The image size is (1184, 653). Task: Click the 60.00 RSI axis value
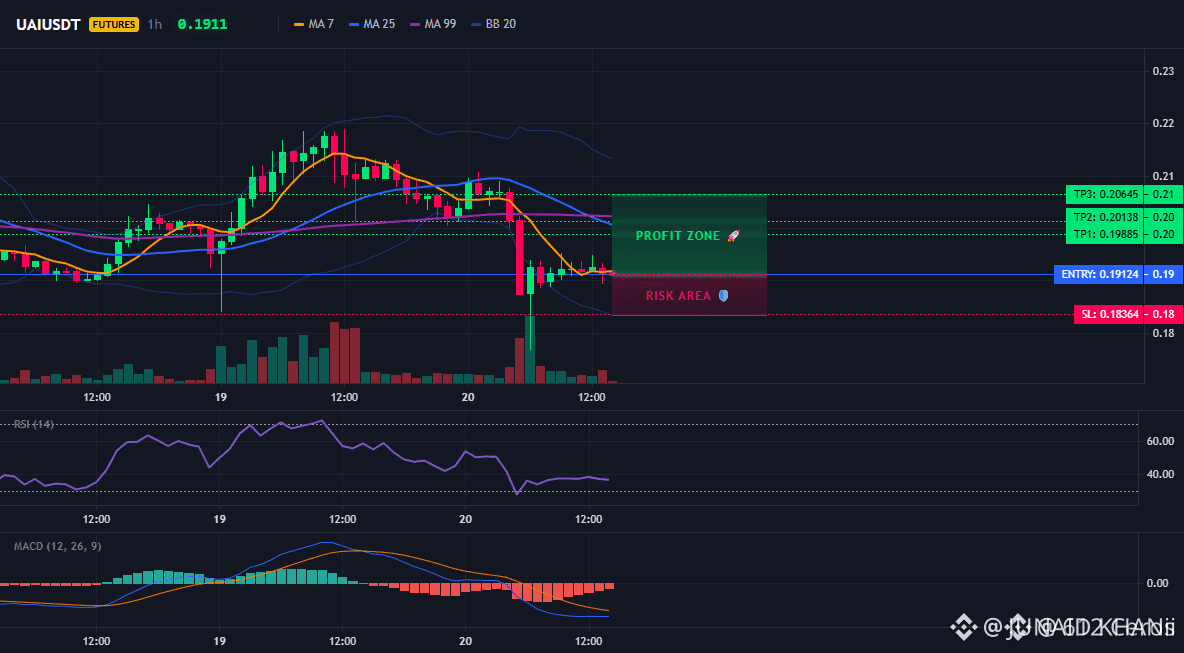[x=1159, y=441]
